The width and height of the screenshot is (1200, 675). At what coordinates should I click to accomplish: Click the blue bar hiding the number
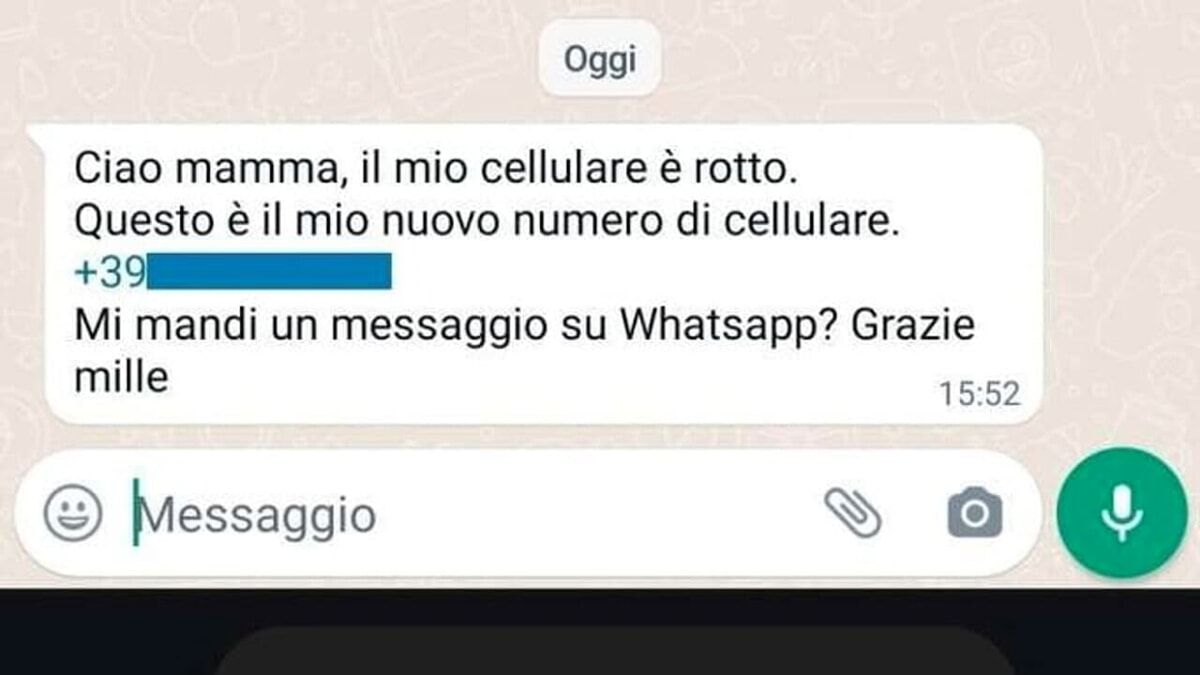click(270, 272)
